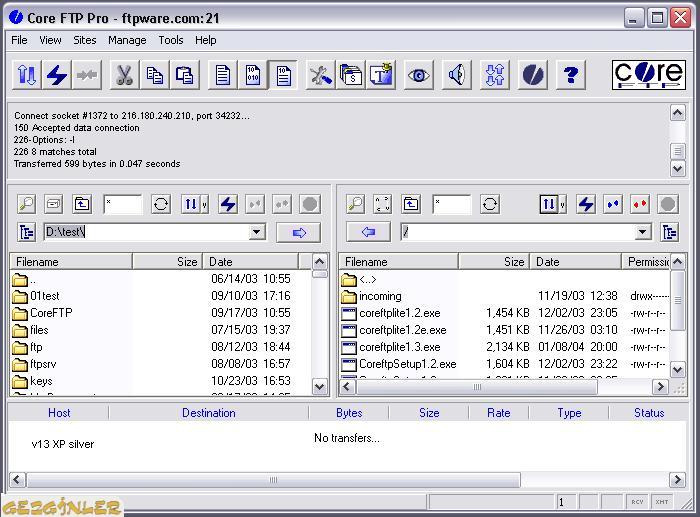Click the Destination column in transfer queue
The width and height of the screenshot is (700, 517).
pos(208,413)
